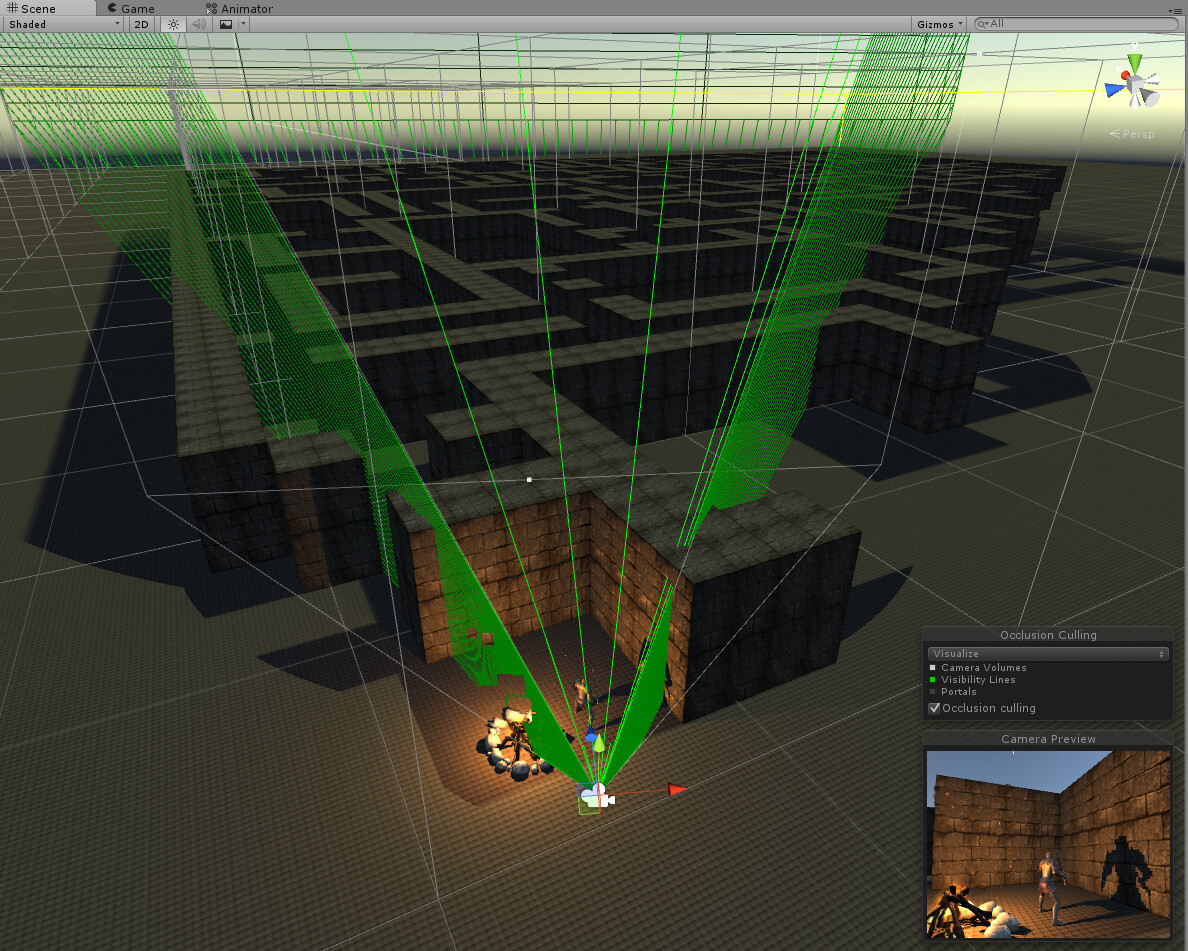Enable 2D view mode
This screenshot has height=951, width=1188.
tap(141, 24)
